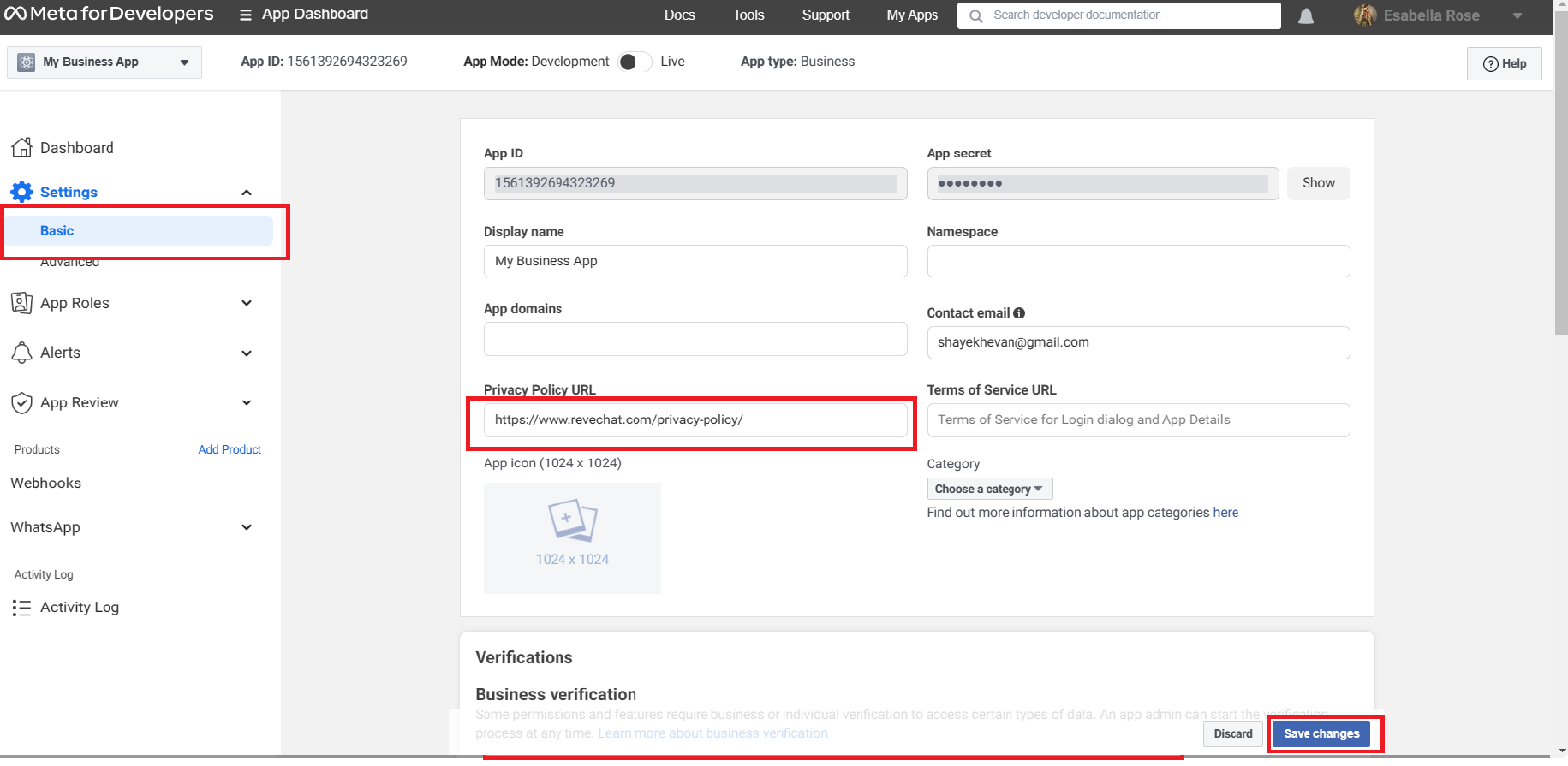Open WhatsApp product in sidebar
1568x766 pixels.
45,527
